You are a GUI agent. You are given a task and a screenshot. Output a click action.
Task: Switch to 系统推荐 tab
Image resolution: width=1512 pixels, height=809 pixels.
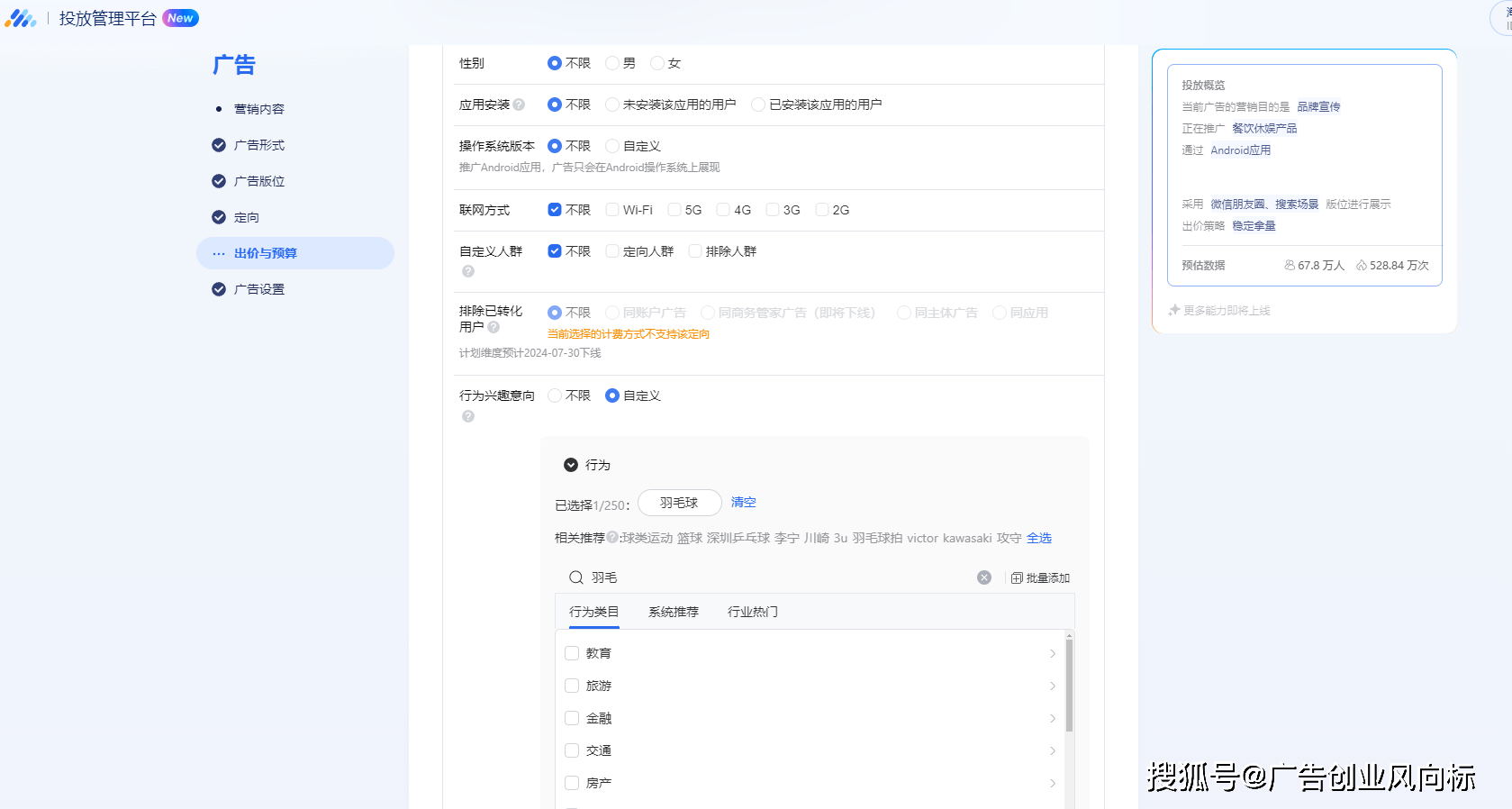pyautogui.click(x=673, y=612)
